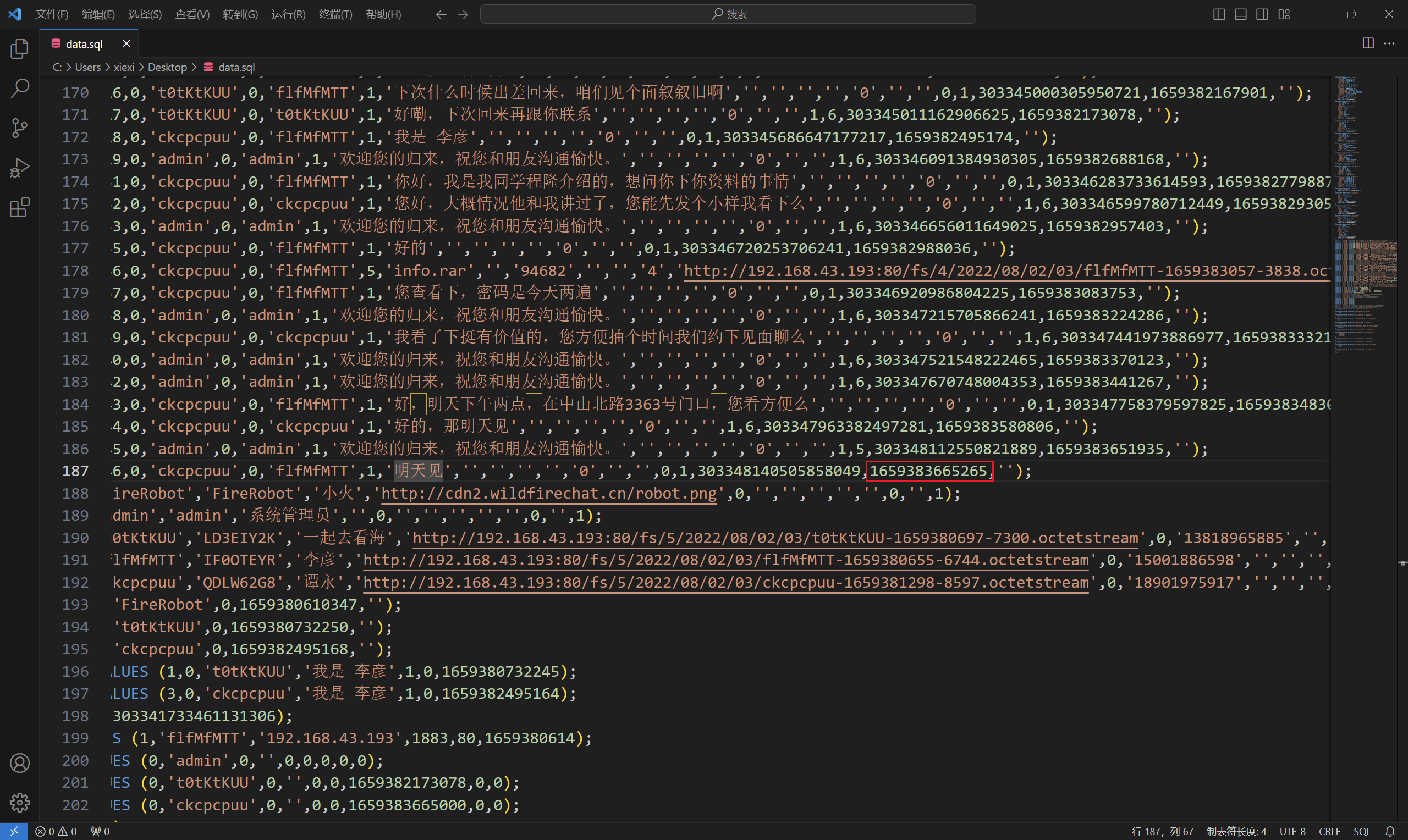Click line number 170 in gutter

(x=75, y=92)
